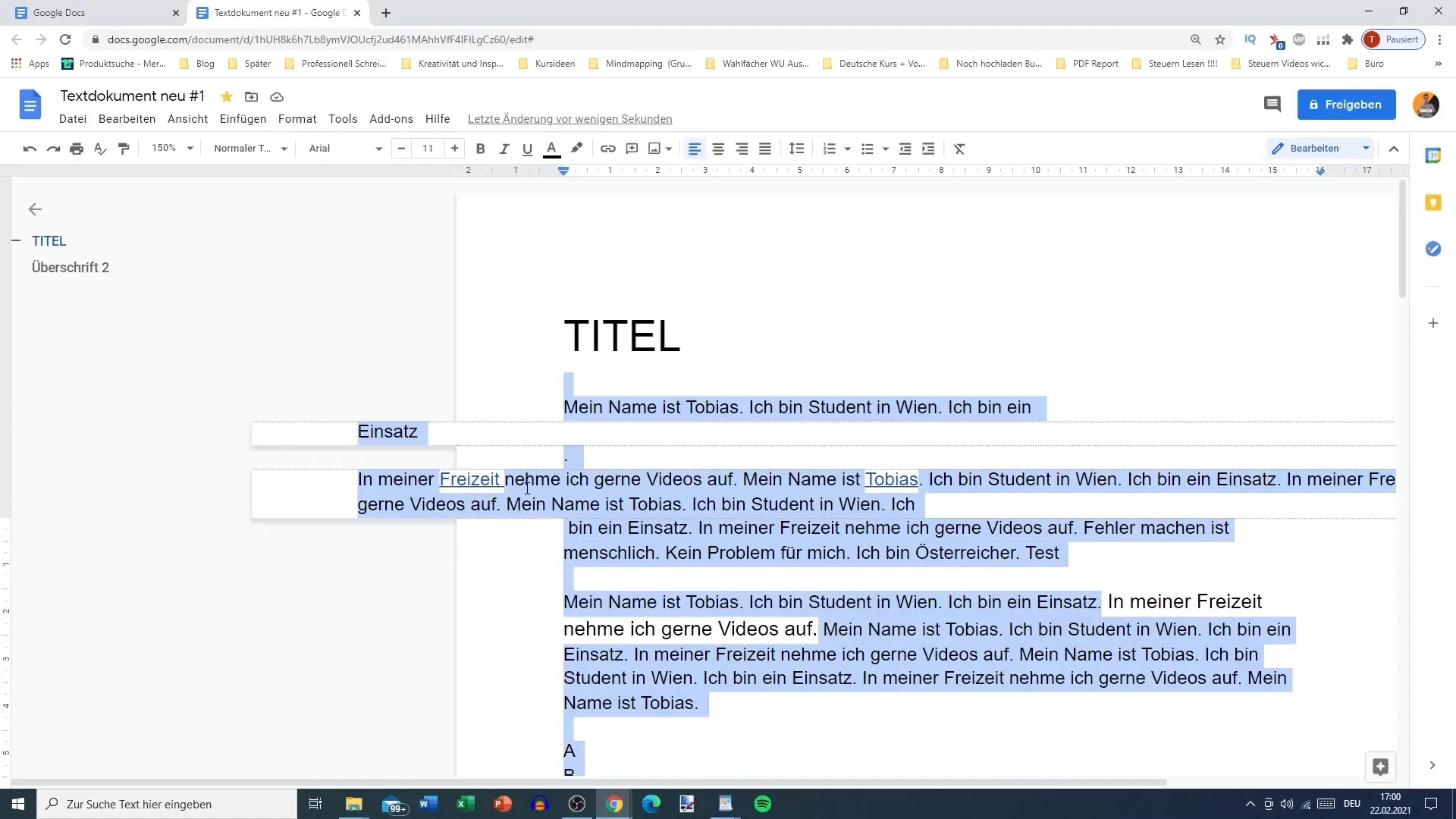1456x819 pixels.
Task: Click the undo icon in toolbar
Action: (x=29, y=148)
